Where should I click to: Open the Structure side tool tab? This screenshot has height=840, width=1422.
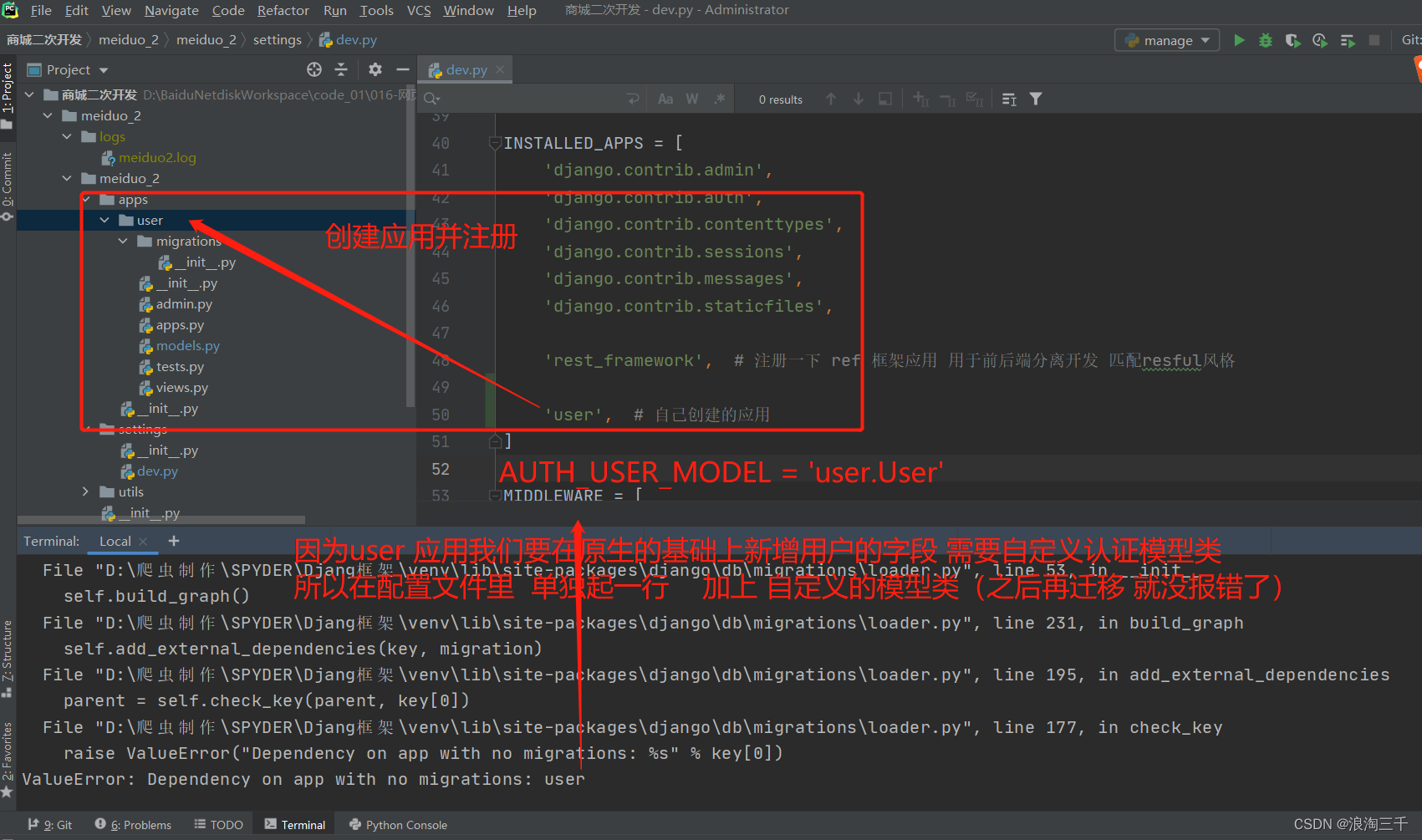point(8,659)
